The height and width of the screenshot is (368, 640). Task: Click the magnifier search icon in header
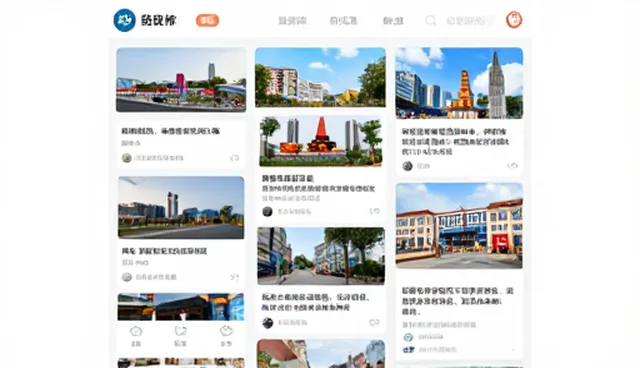[431, 20]
